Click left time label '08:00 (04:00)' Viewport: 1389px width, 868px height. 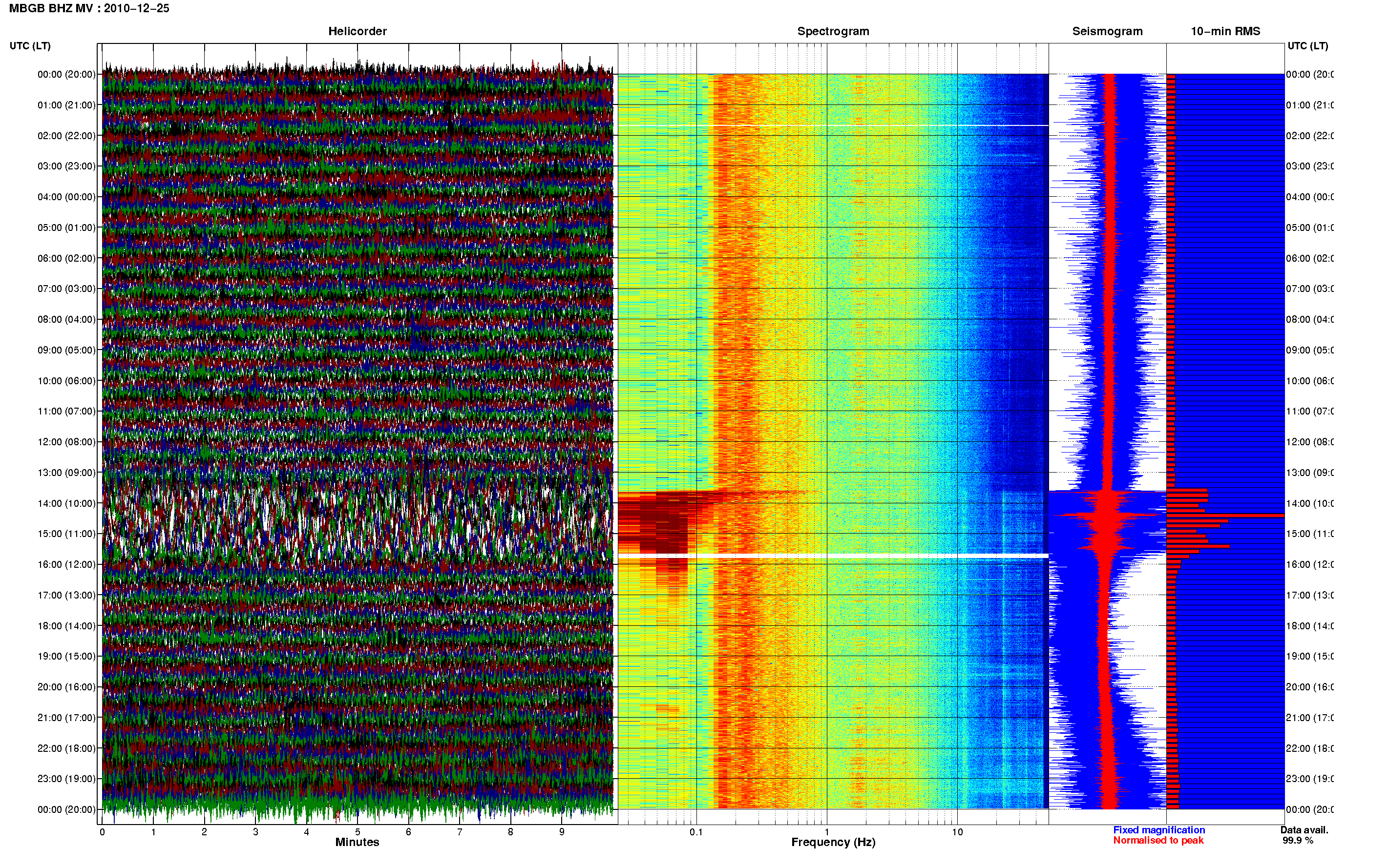pyautogui.click(x=66, y=319)
